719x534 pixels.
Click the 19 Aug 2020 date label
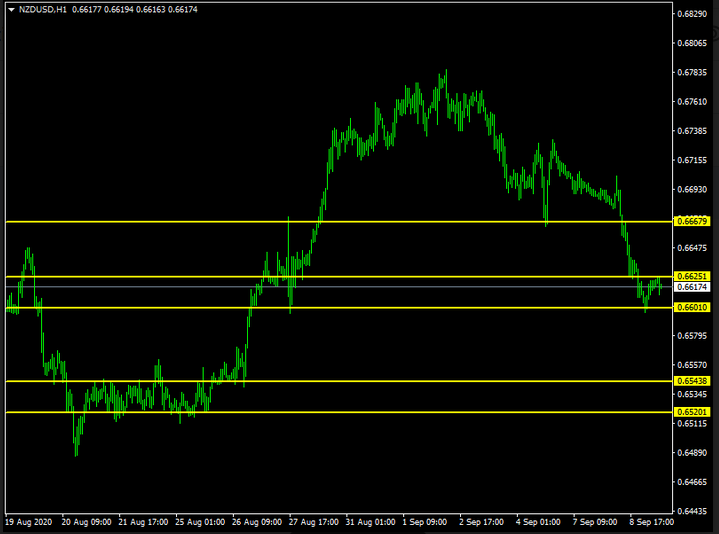click(25, 522)
